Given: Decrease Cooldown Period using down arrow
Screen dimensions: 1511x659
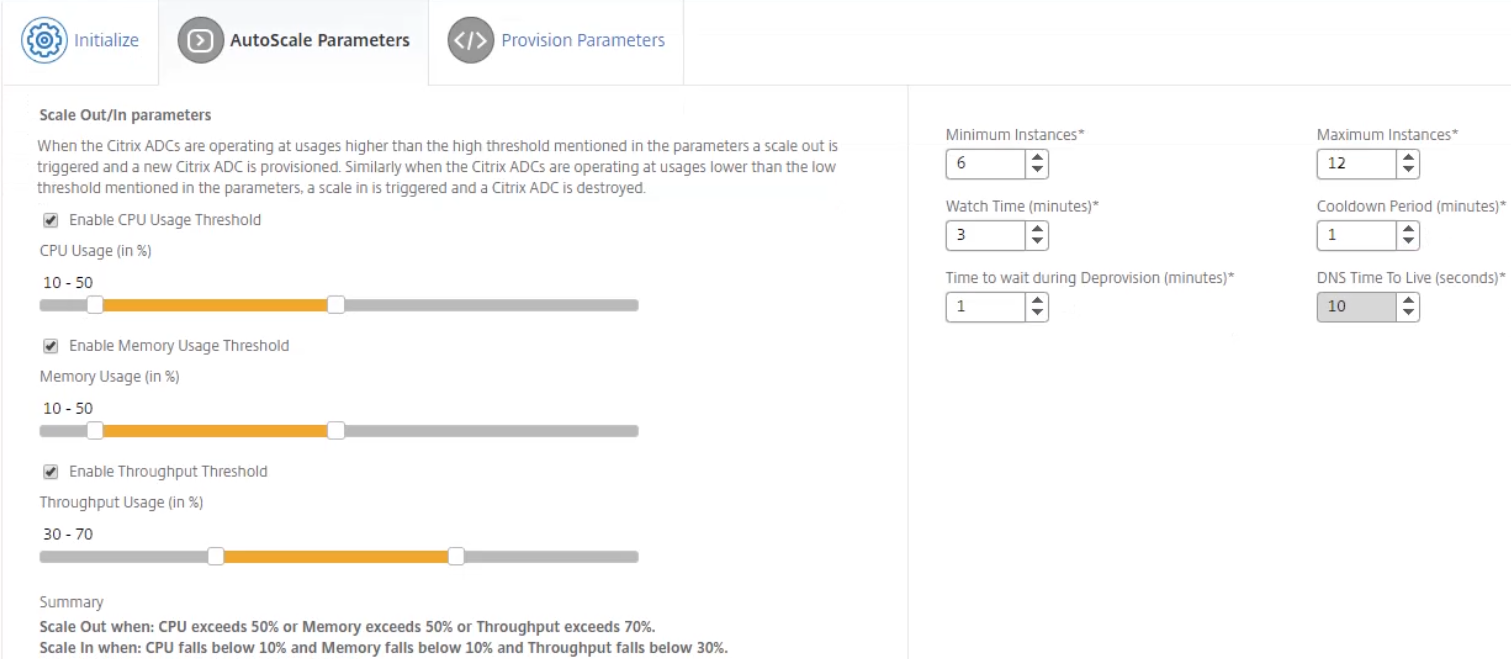Looking at the screenshot, I should (1408, 242).
